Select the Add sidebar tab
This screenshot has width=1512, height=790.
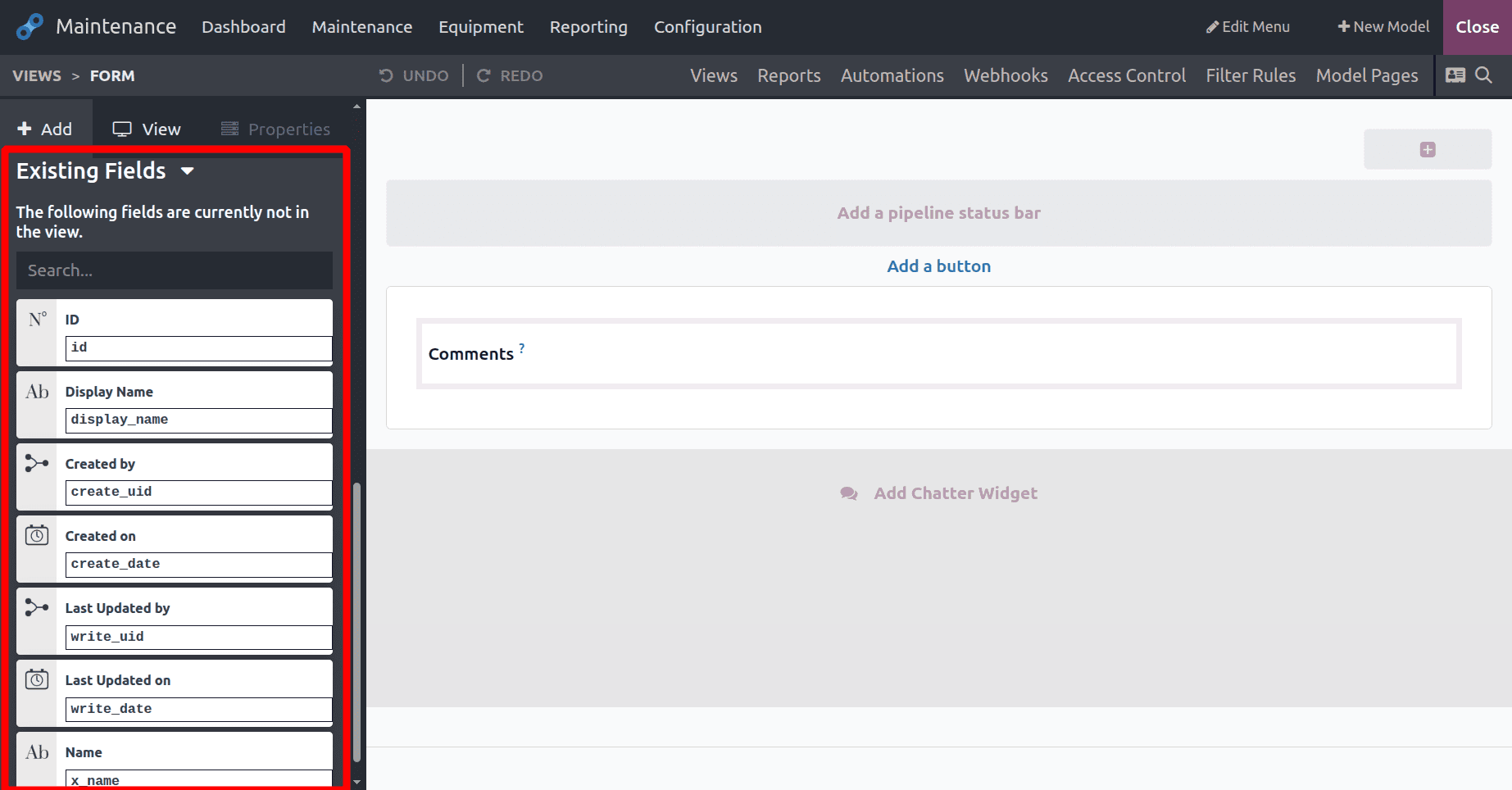coord(46,129)
